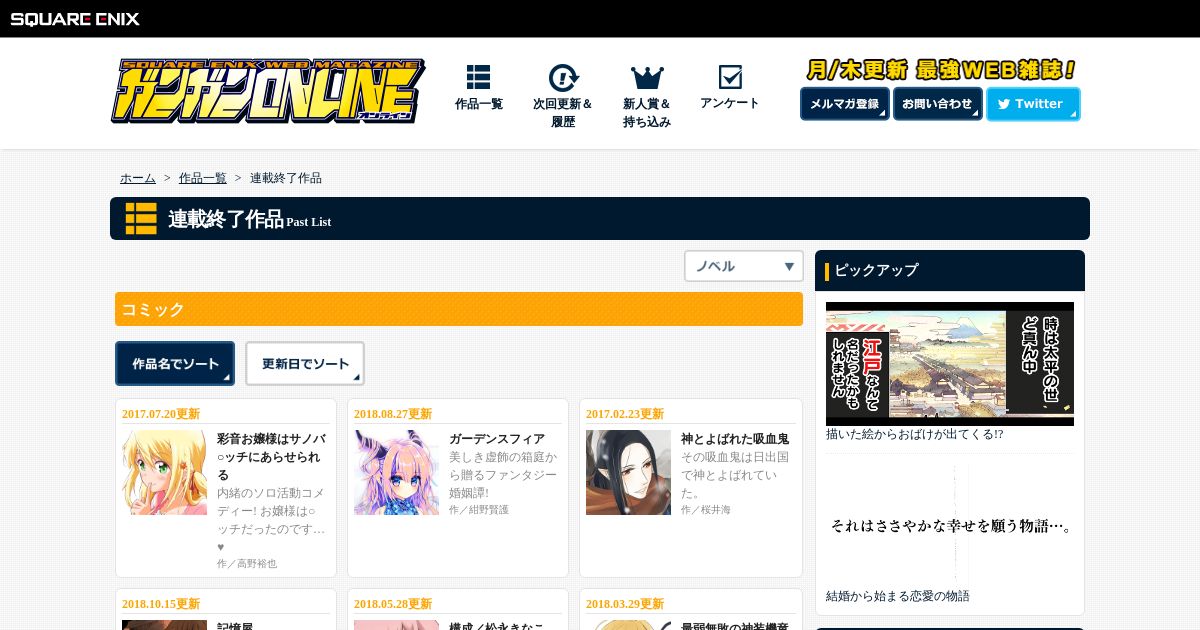Click the コミック section header
This screenshot has width=1200, height=630.
[459, 309]
